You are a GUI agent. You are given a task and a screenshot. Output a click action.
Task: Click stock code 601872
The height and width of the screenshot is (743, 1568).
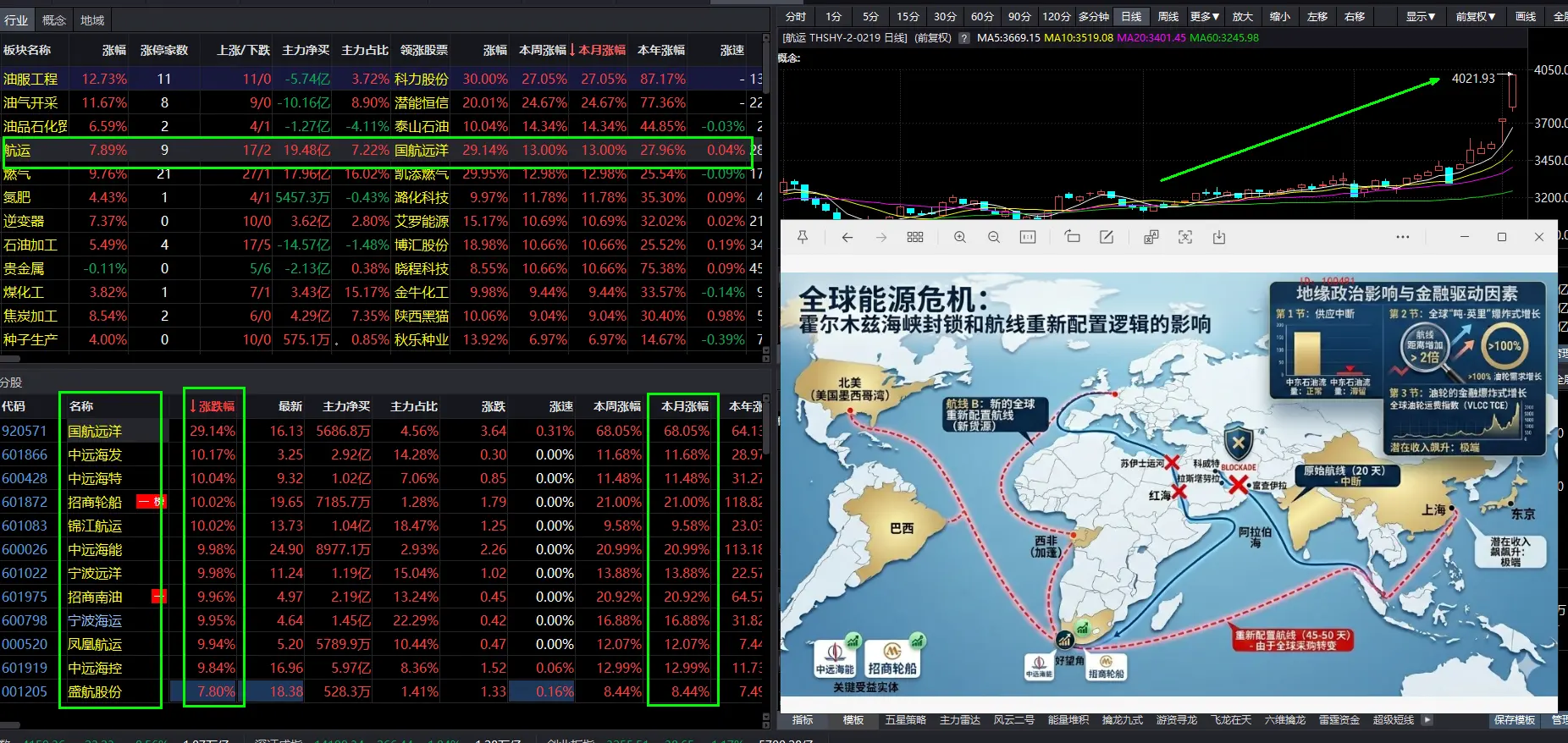point(25,503)
